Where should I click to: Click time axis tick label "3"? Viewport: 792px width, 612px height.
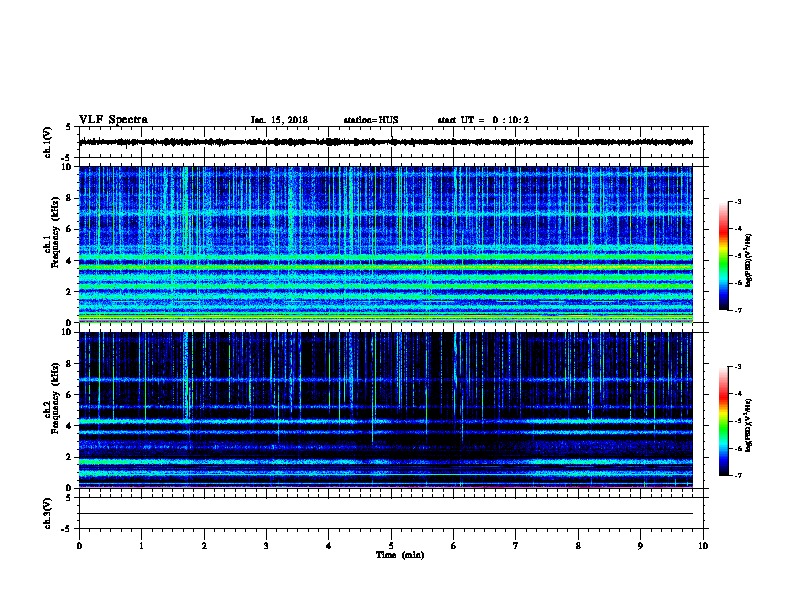click(266, 546)
